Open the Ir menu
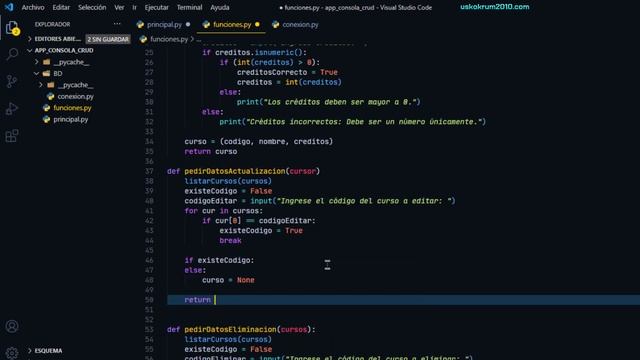The image size is (640, 360). (134, 7)
